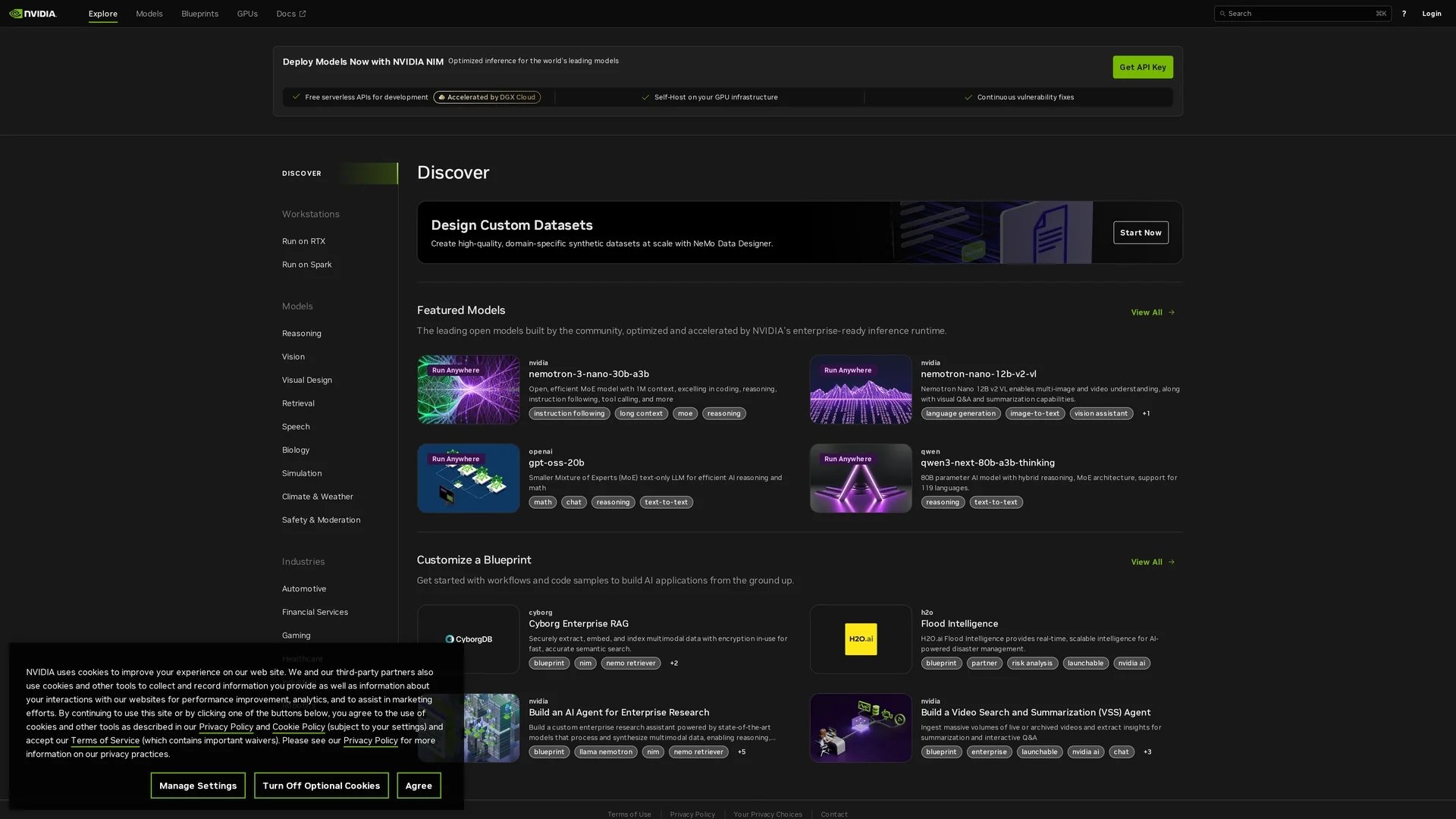Image resolution: width=1456 pixels, height=819 pixels.
Task: Click the llama nemotron tag
Action: pos(605,752)
